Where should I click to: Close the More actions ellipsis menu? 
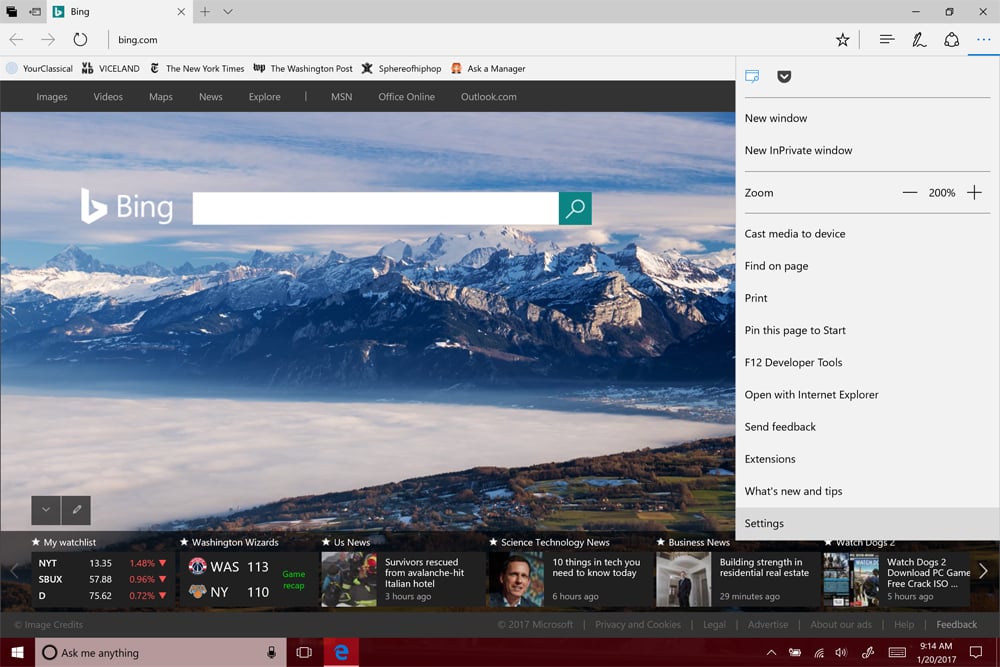tap(983, 40)
